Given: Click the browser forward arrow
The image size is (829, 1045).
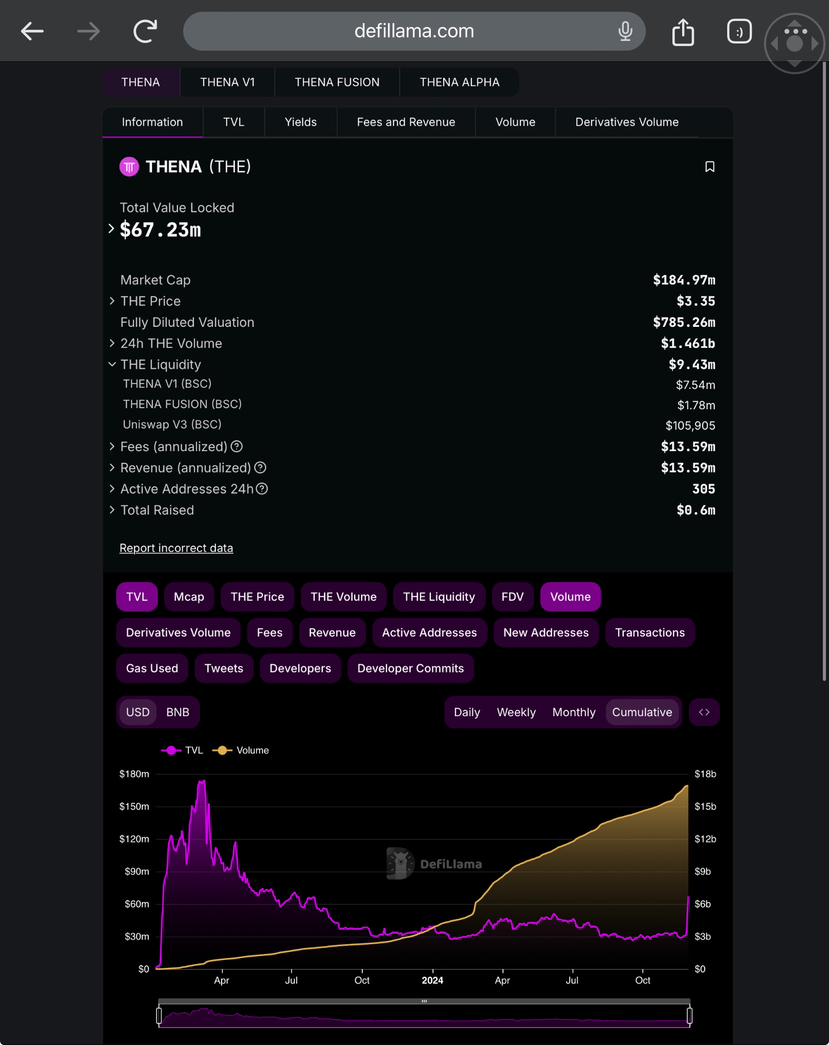Looking at the screenshot, I should coord(89,31).
